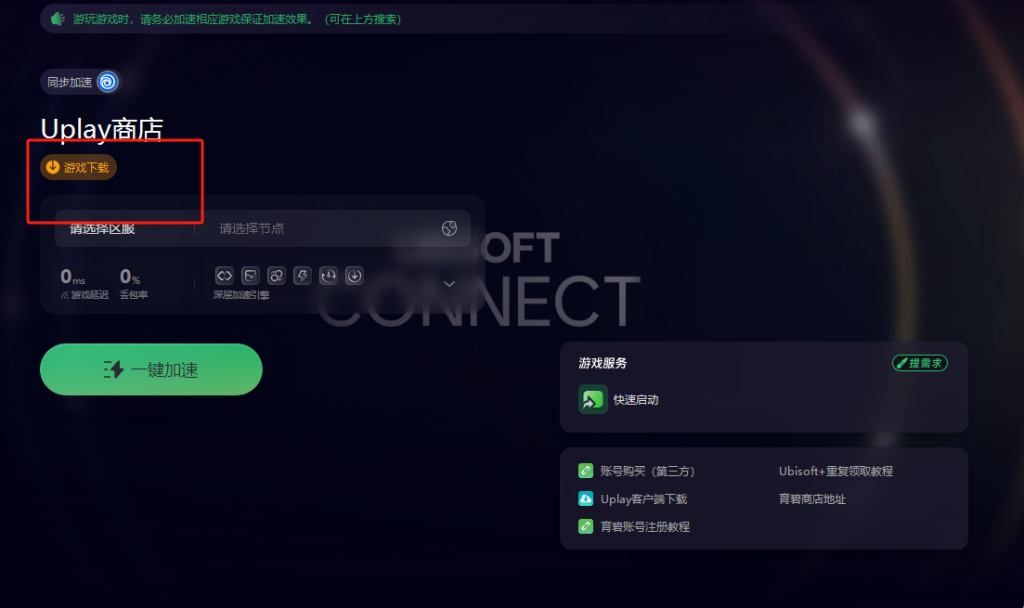The width and height of the screenshot is (1024, 608).
Task: Toggle the first link-shaped acceleration engine icon
Action: click(224, 276)
